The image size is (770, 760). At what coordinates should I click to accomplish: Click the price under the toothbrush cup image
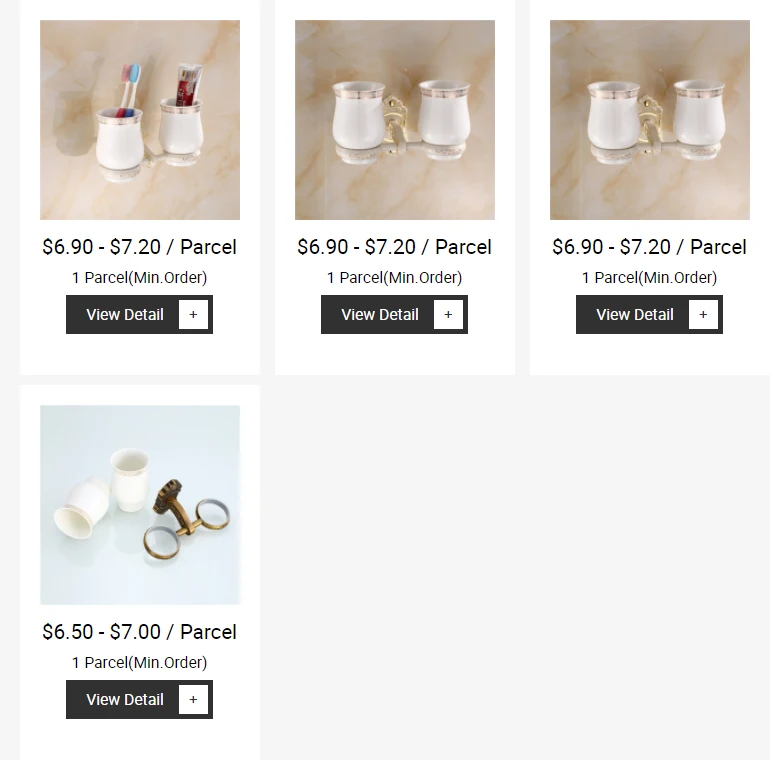point(139,247)
